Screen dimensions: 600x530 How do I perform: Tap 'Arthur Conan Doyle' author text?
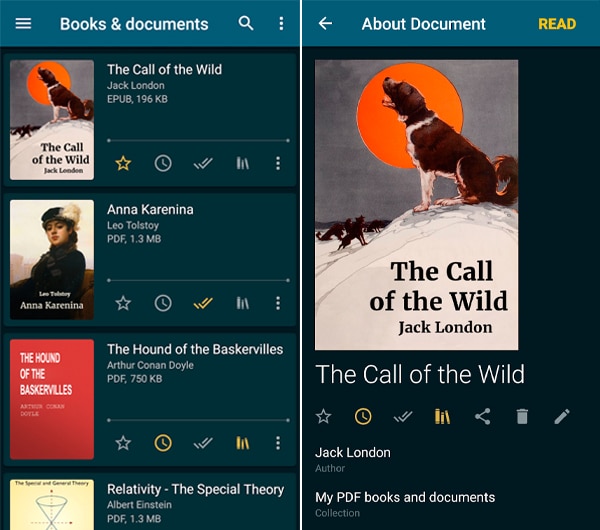pyautogui.click(x=150, y=365)
